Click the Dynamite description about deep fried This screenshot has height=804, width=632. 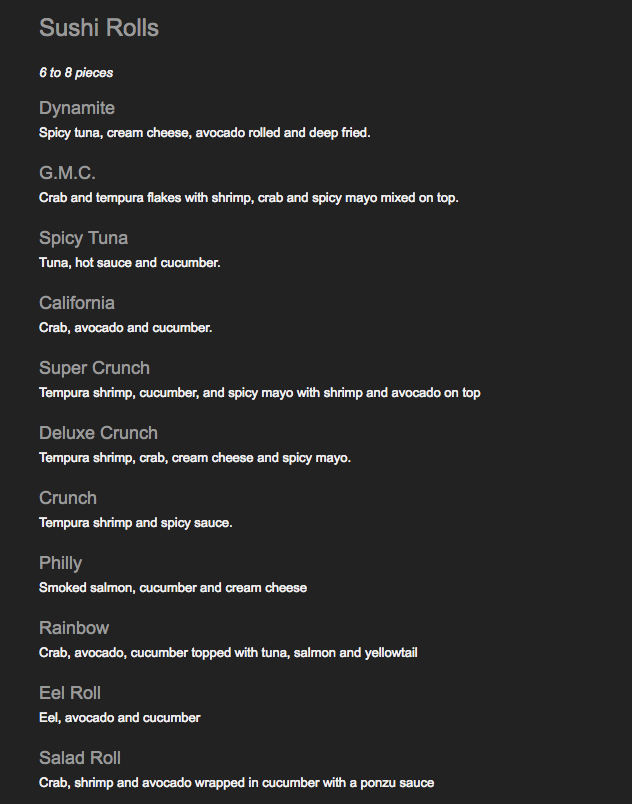205,132
